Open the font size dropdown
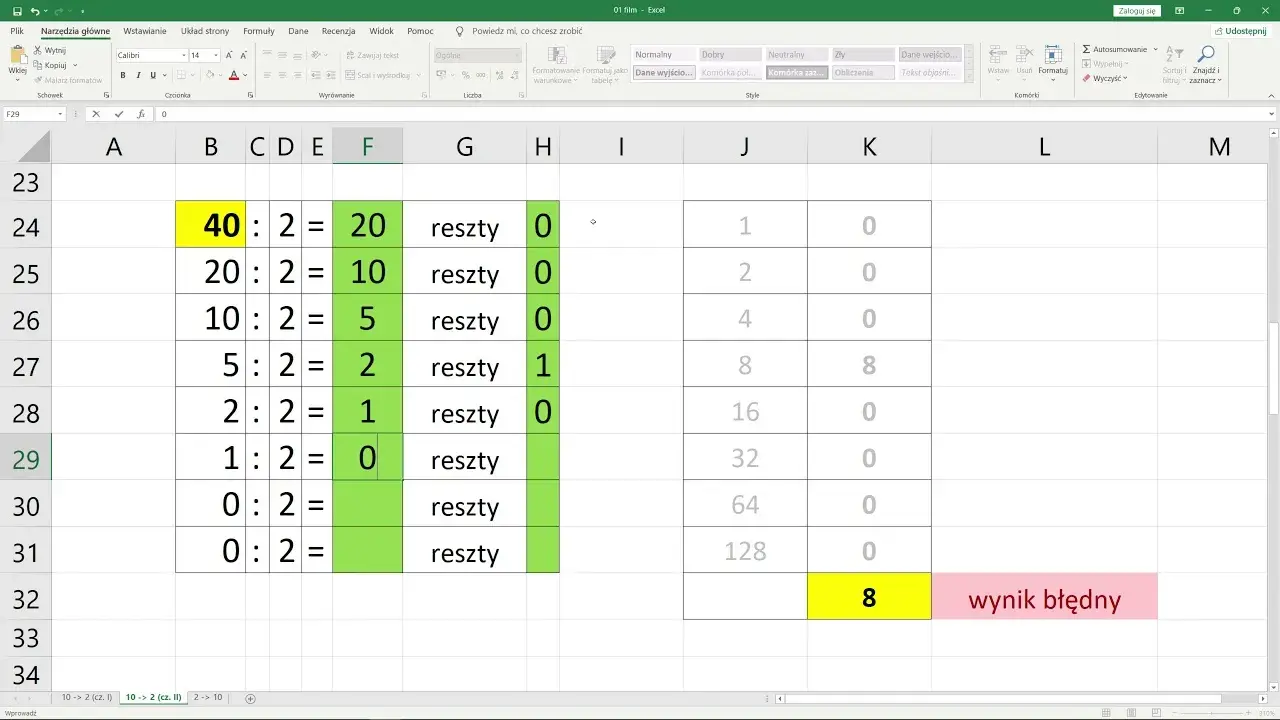 tap(216, 55)
